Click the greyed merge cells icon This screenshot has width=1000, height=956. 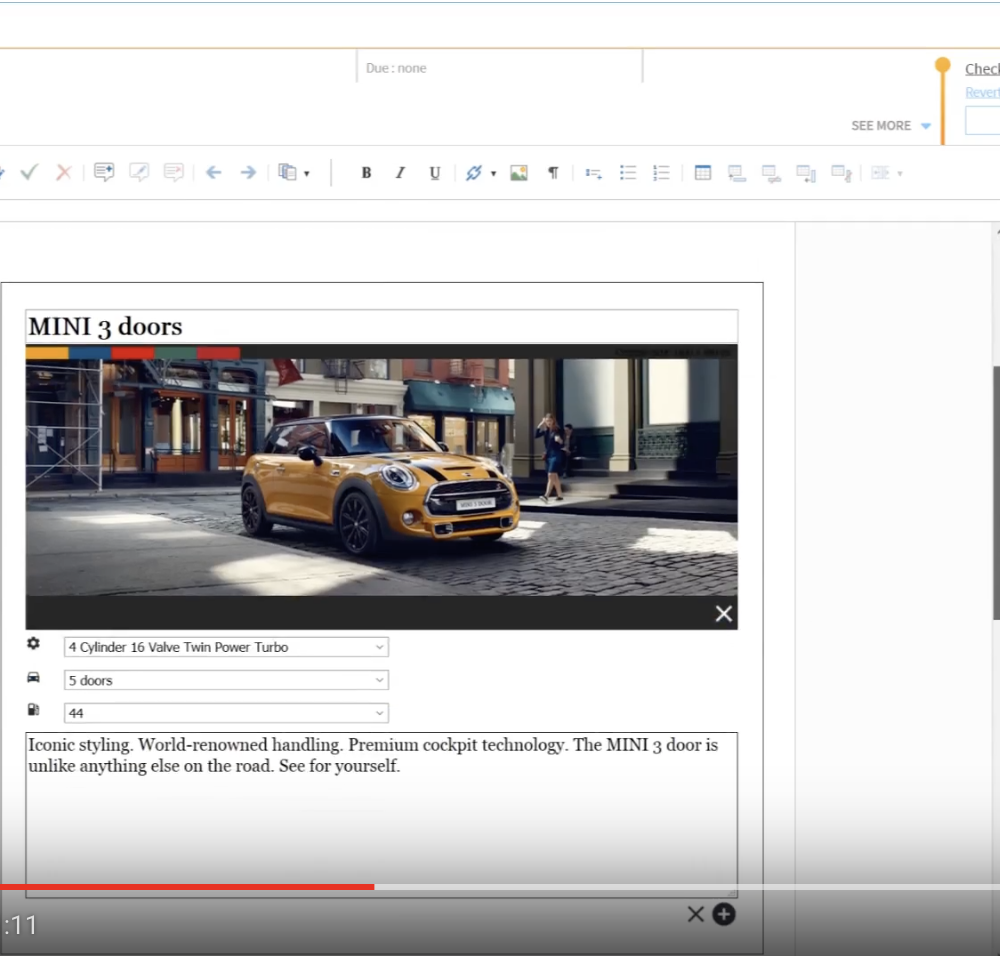pos(881,173)
